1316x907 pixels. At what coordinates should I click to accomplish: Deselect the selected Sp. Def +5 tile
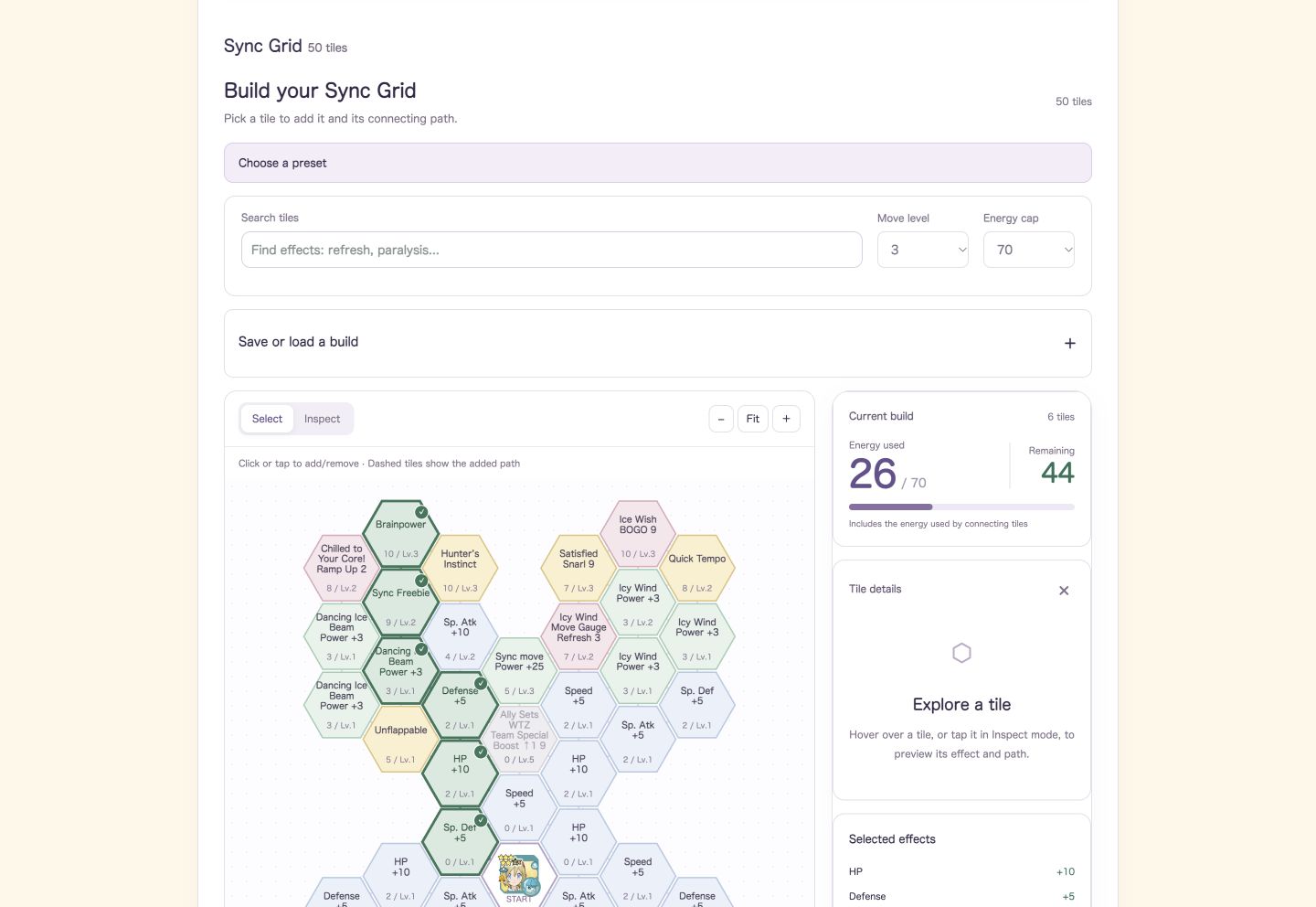click(460, 843)
